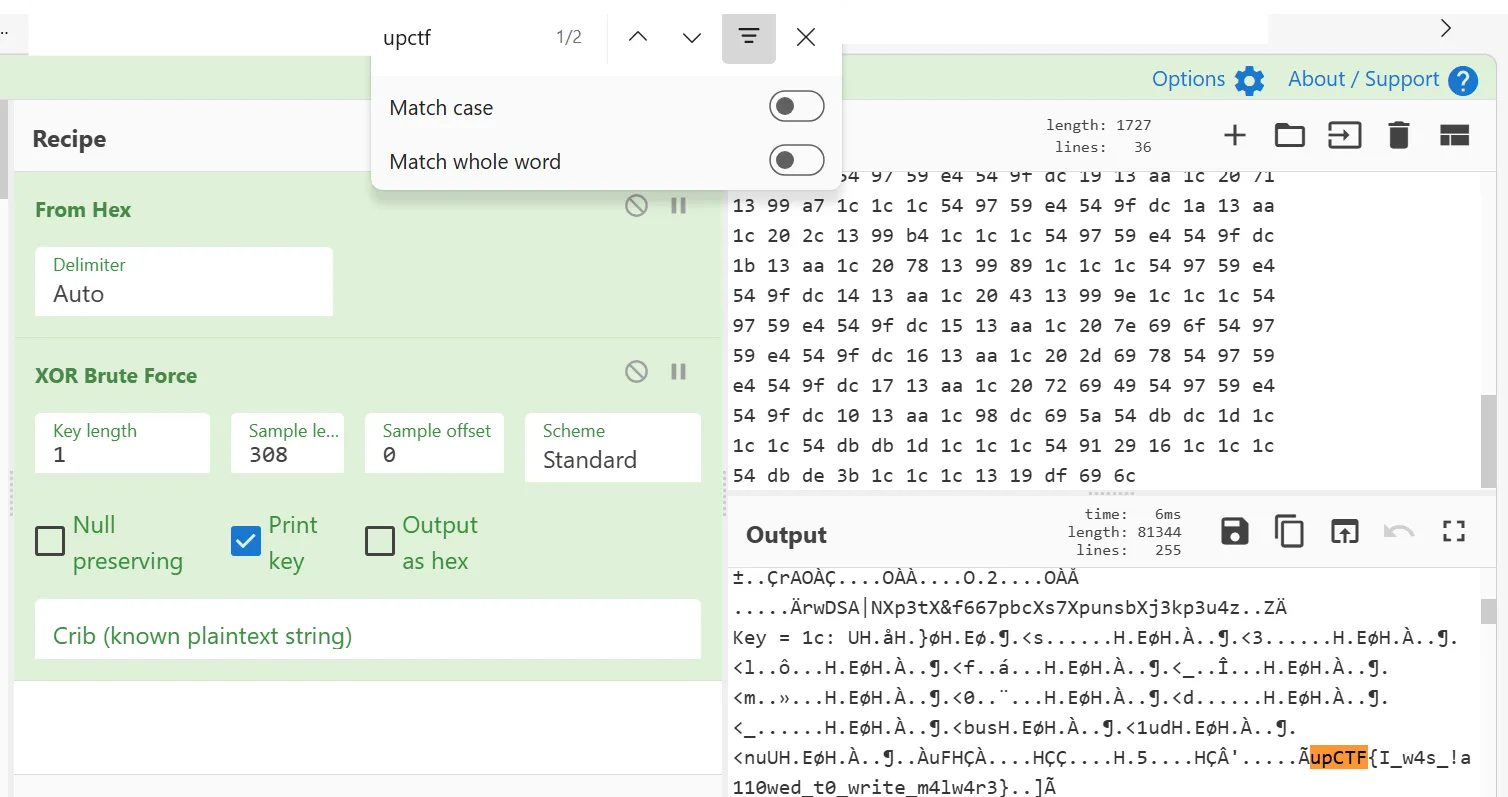Enable the Match case toggle

tap(796, 105)
